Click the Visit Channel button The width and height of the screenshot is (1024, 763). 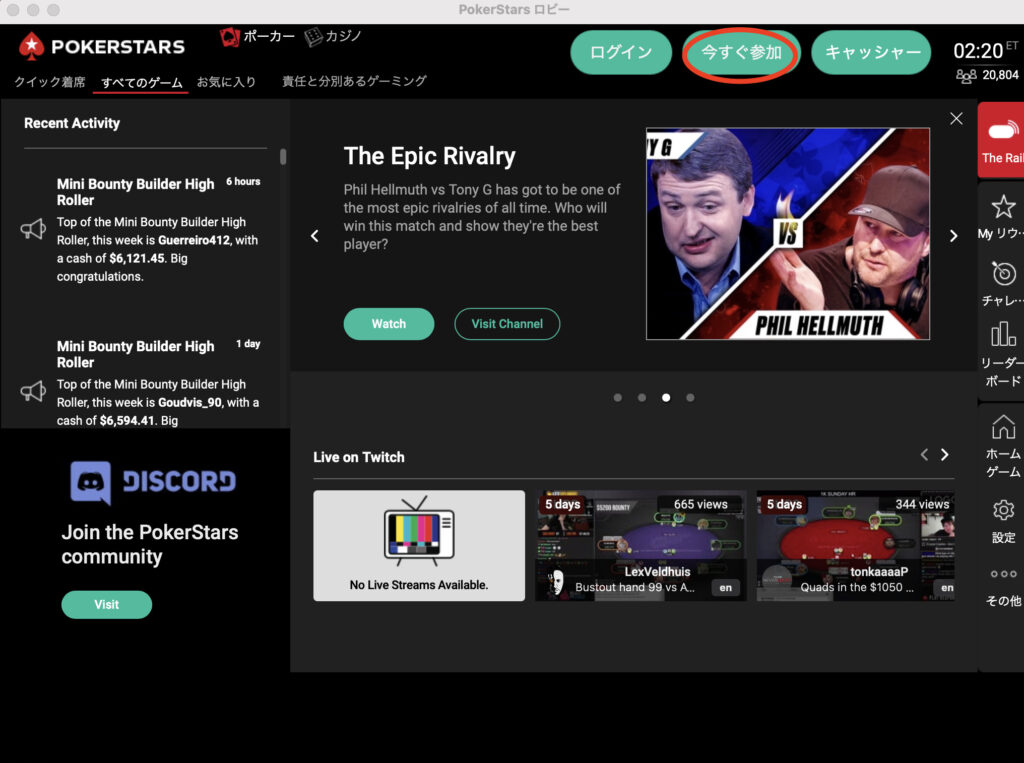tap(507, 324)
